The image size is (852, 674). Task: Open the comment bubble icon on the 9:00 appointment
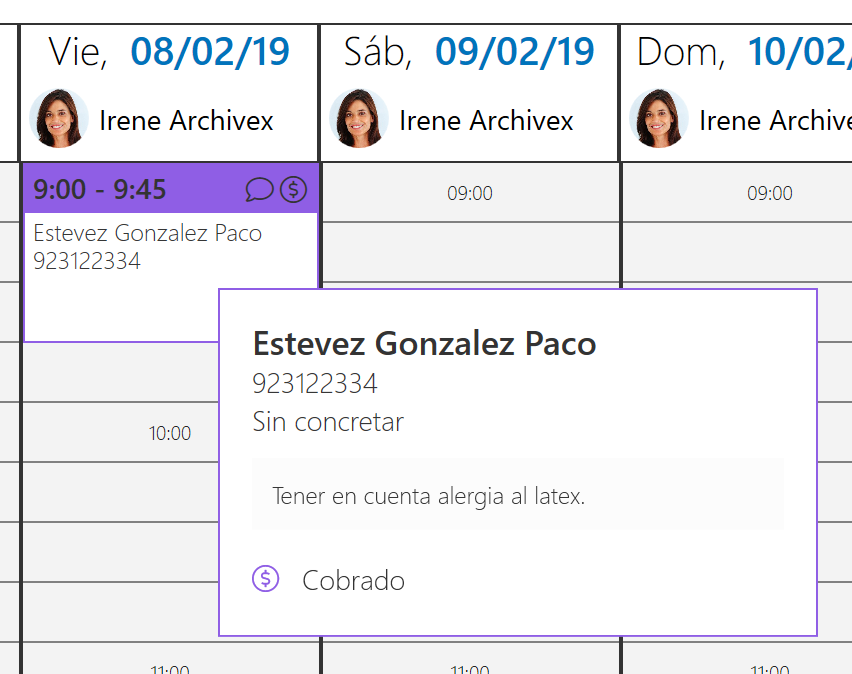tap(259, 189)
